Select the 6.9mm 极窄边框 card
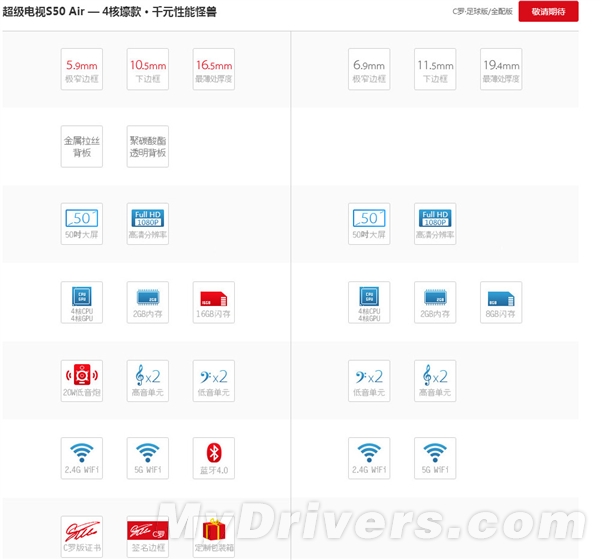The height and width of the screenshot is (560, 600). [x=369, y=69]
